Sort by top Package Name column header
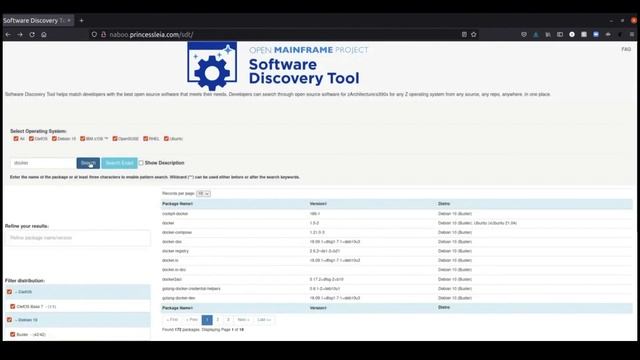 coord(177,204)
